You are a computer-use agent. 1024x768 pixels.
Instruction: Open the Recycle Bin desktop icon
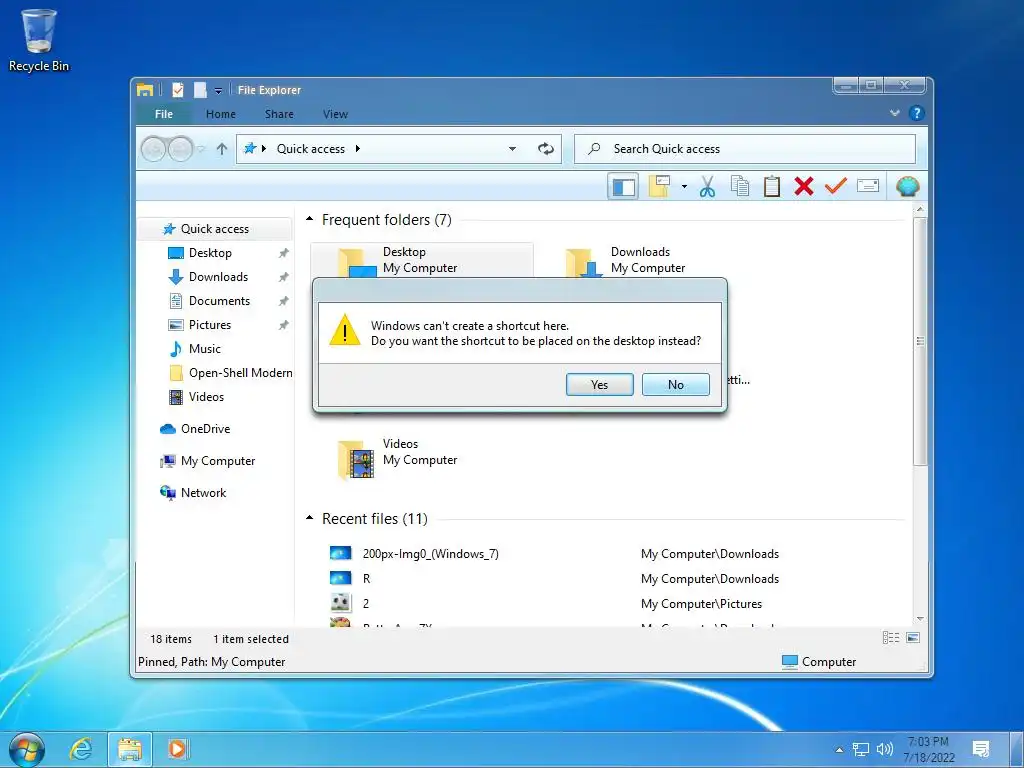pyautogui.click(x=39, y=40)
